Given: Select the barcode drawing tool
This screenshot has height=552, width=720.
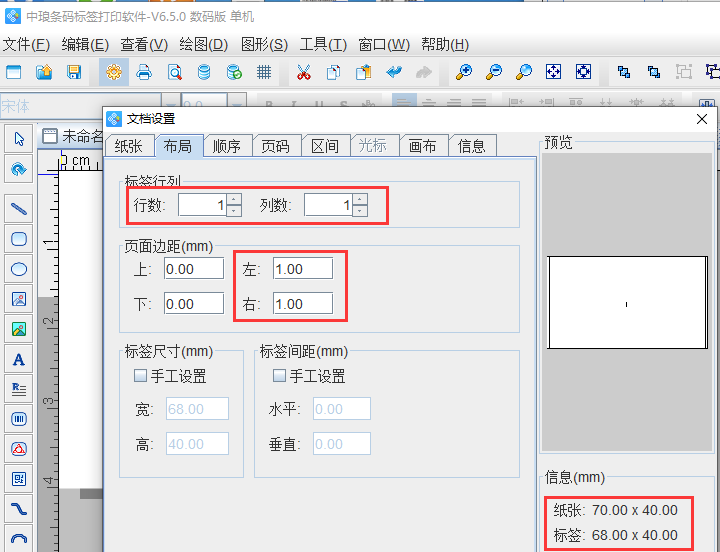Looking at the screenshot, I should coord(18,418).
